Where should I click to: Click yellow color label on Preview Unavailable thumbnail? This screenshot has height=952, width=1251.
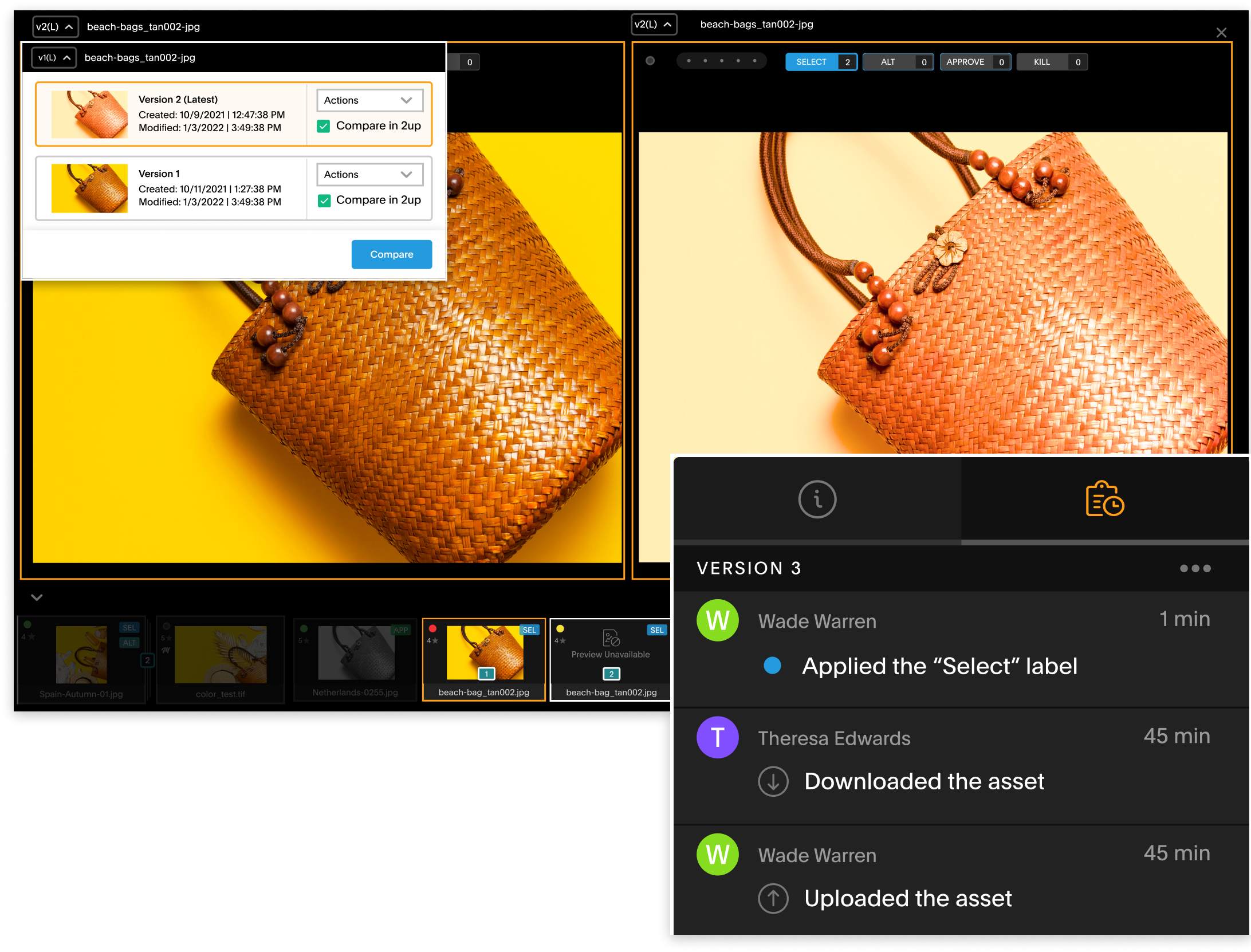560,628
